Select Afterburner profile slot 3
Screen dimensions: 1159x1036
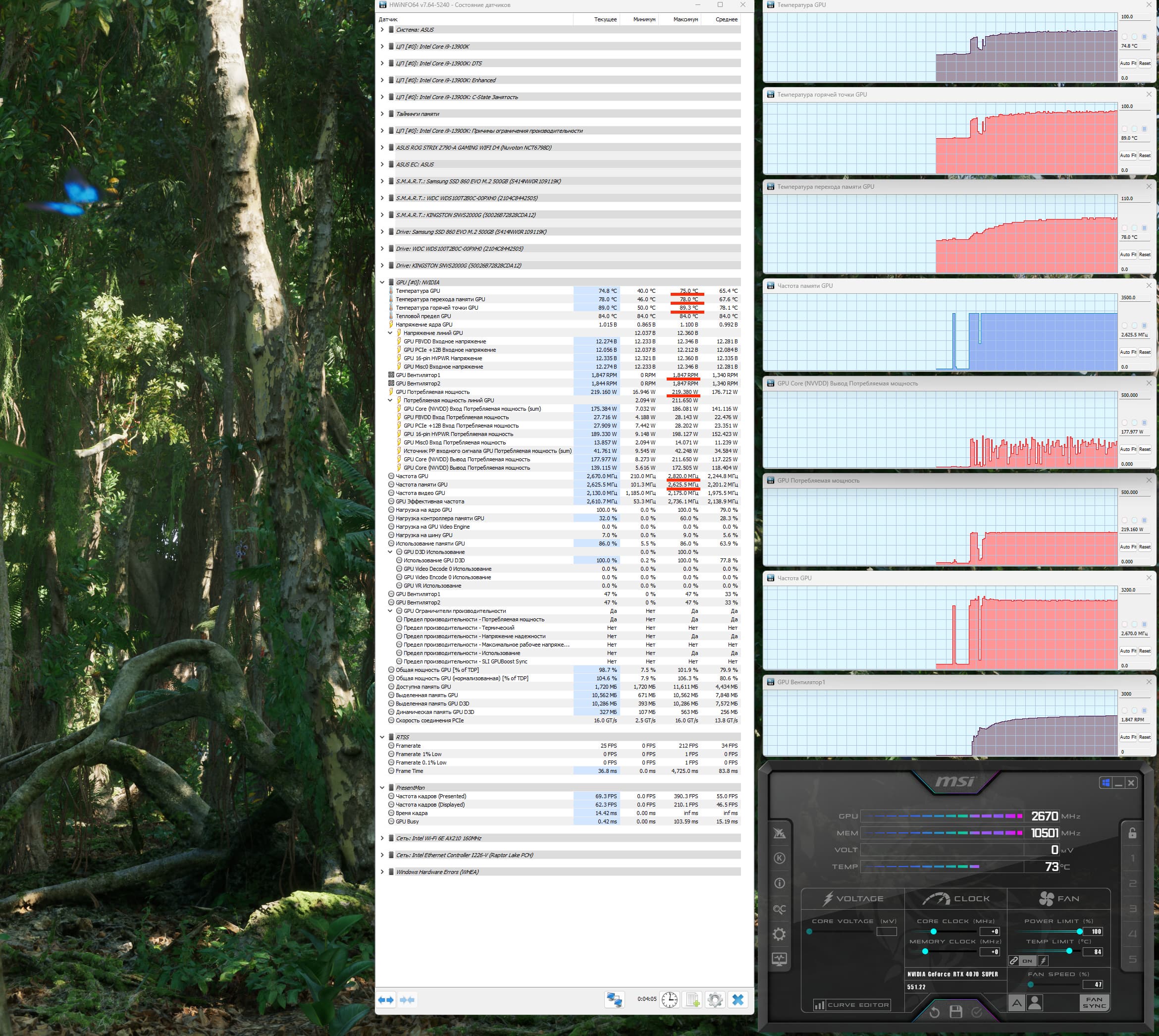(x=1132, y=909)
